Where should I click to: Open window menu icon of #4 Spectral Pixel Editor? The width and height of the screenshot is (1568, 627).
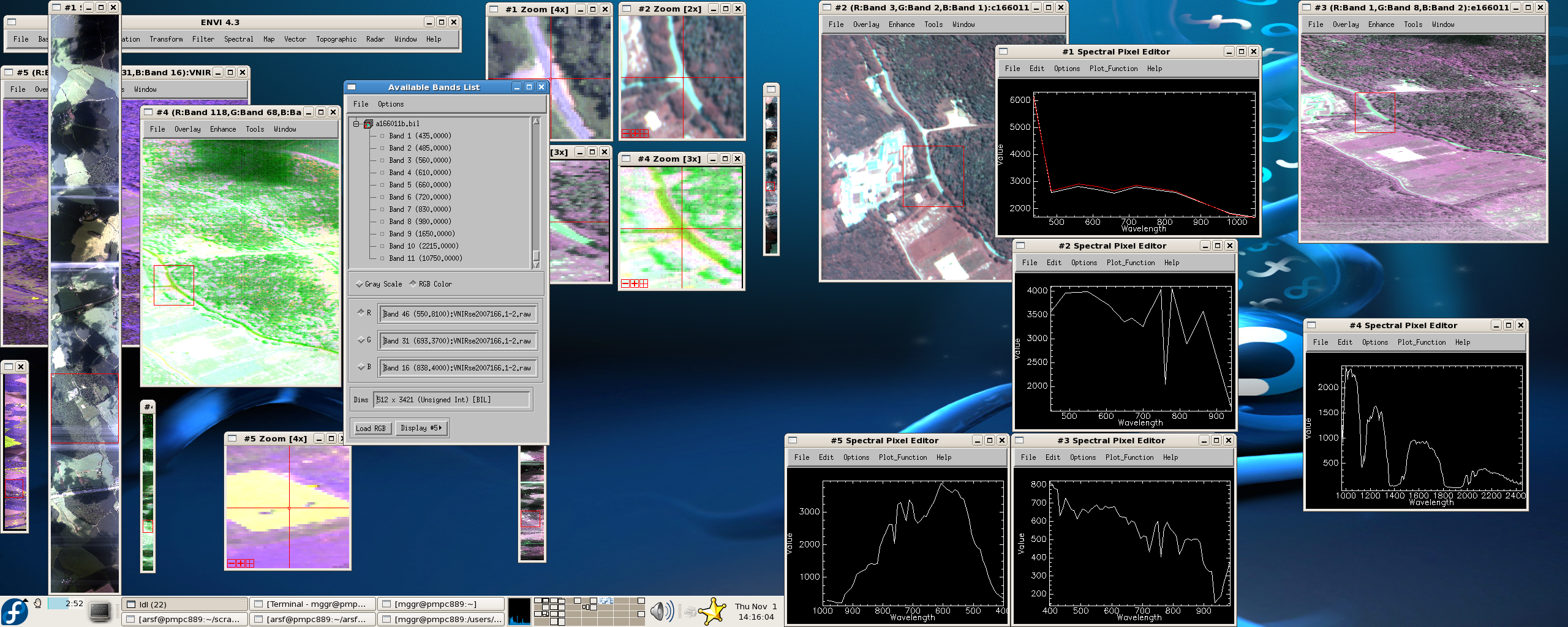click(1311, 325)
